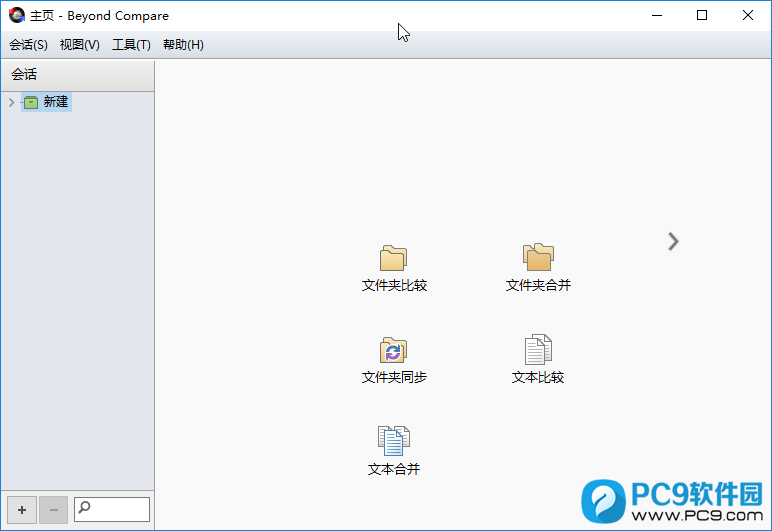
Task: Open the 帮助(H) menu
Action: pos(183,45)
